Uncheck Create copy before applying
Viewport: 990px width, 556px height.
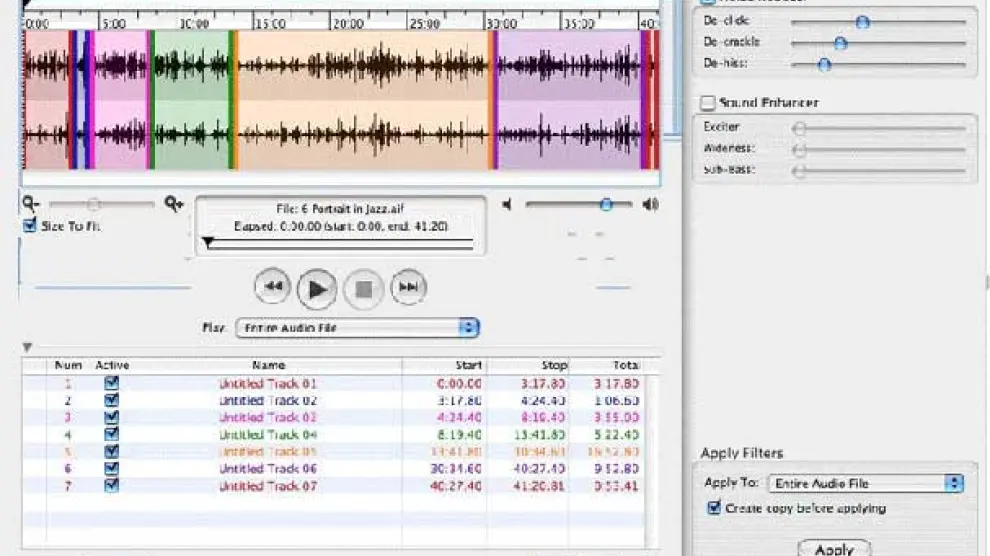pyautogui.click(x=714, y=508)
